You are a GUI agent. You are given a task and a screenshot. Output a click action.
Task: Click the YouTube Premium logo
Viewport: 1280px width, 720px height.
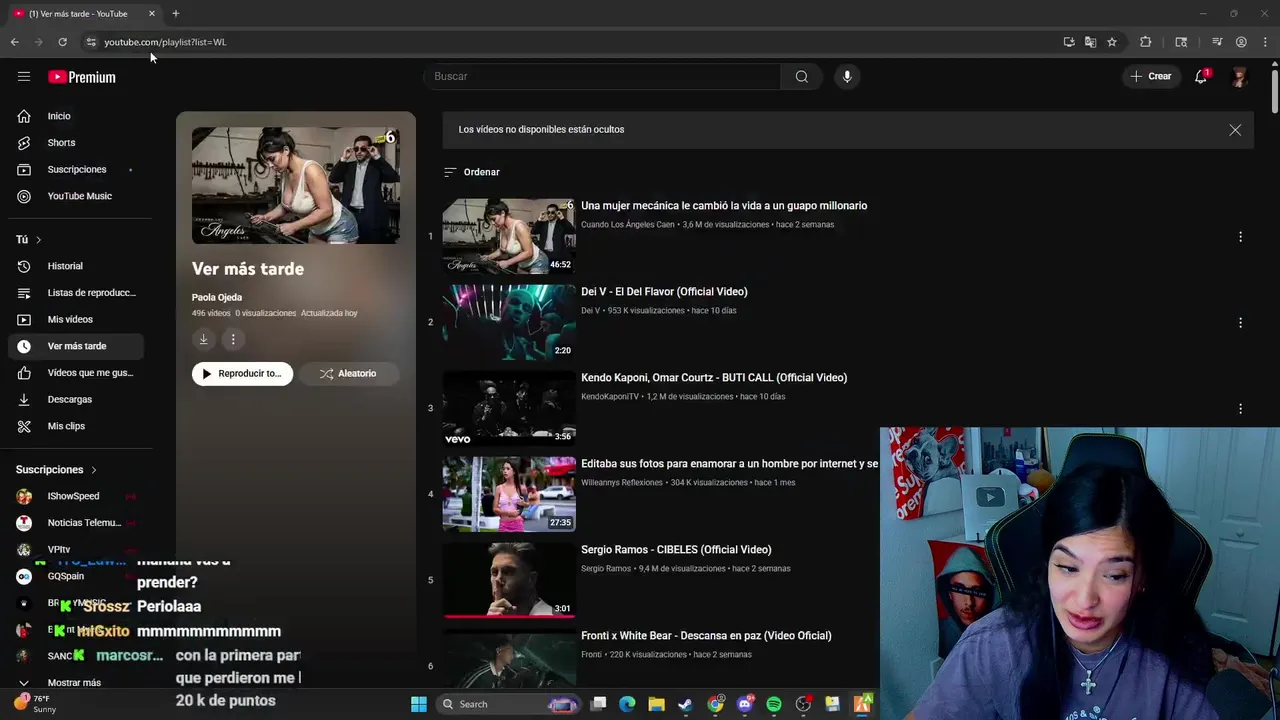82,77
